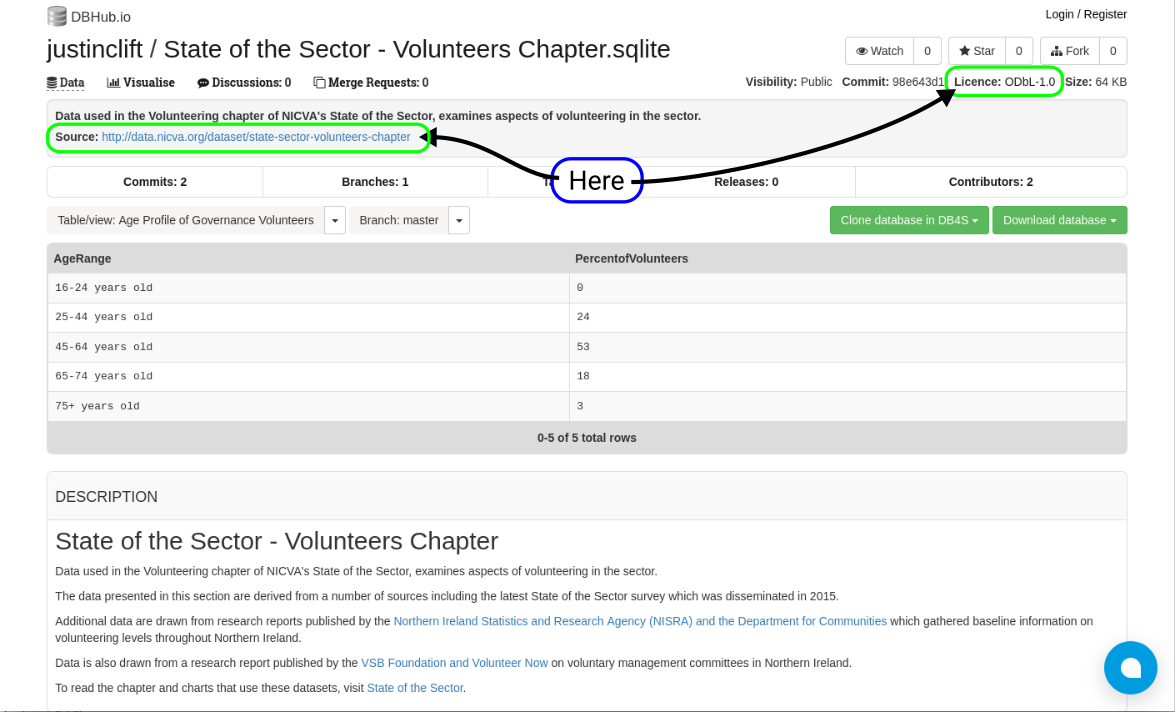Open the chat widget bubble

(x=1130, y=667)
